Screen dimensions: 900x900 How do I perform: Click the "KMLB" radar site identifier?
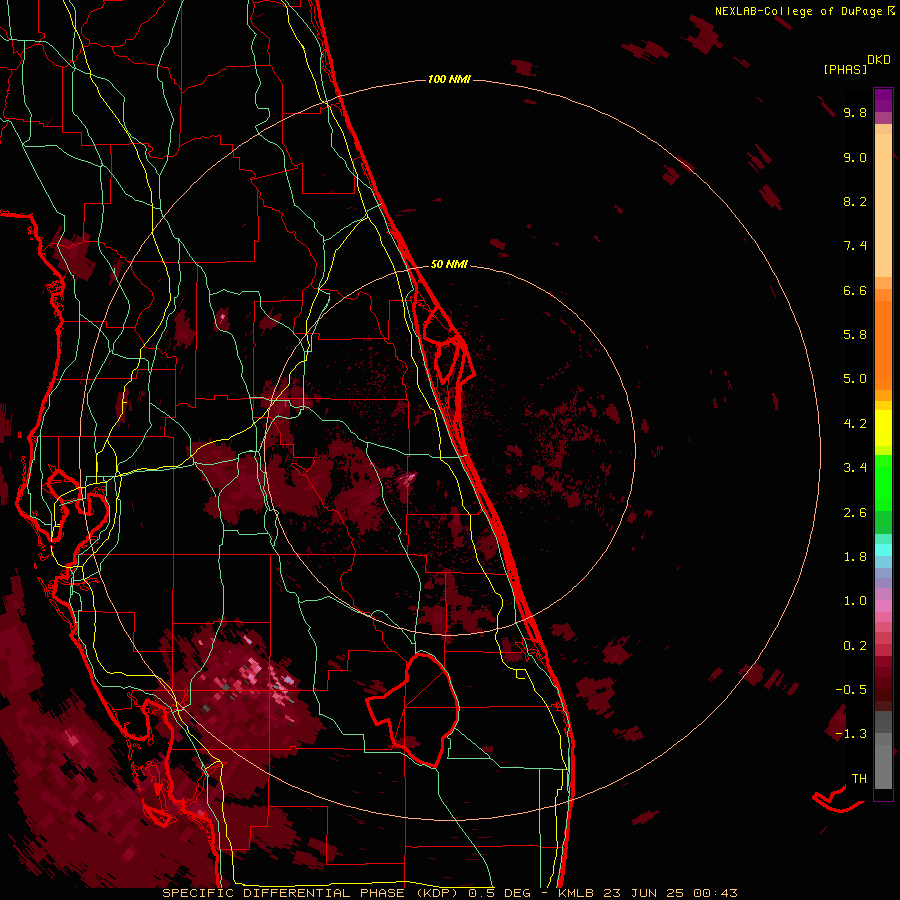[576, 893]
